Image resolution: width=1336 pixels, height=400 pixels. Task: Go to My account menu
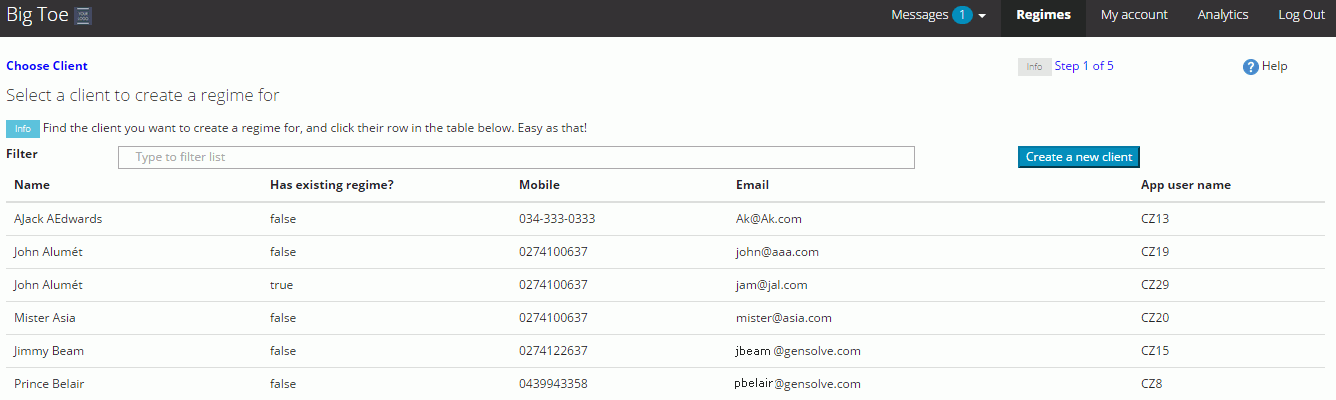(1134, 15)
